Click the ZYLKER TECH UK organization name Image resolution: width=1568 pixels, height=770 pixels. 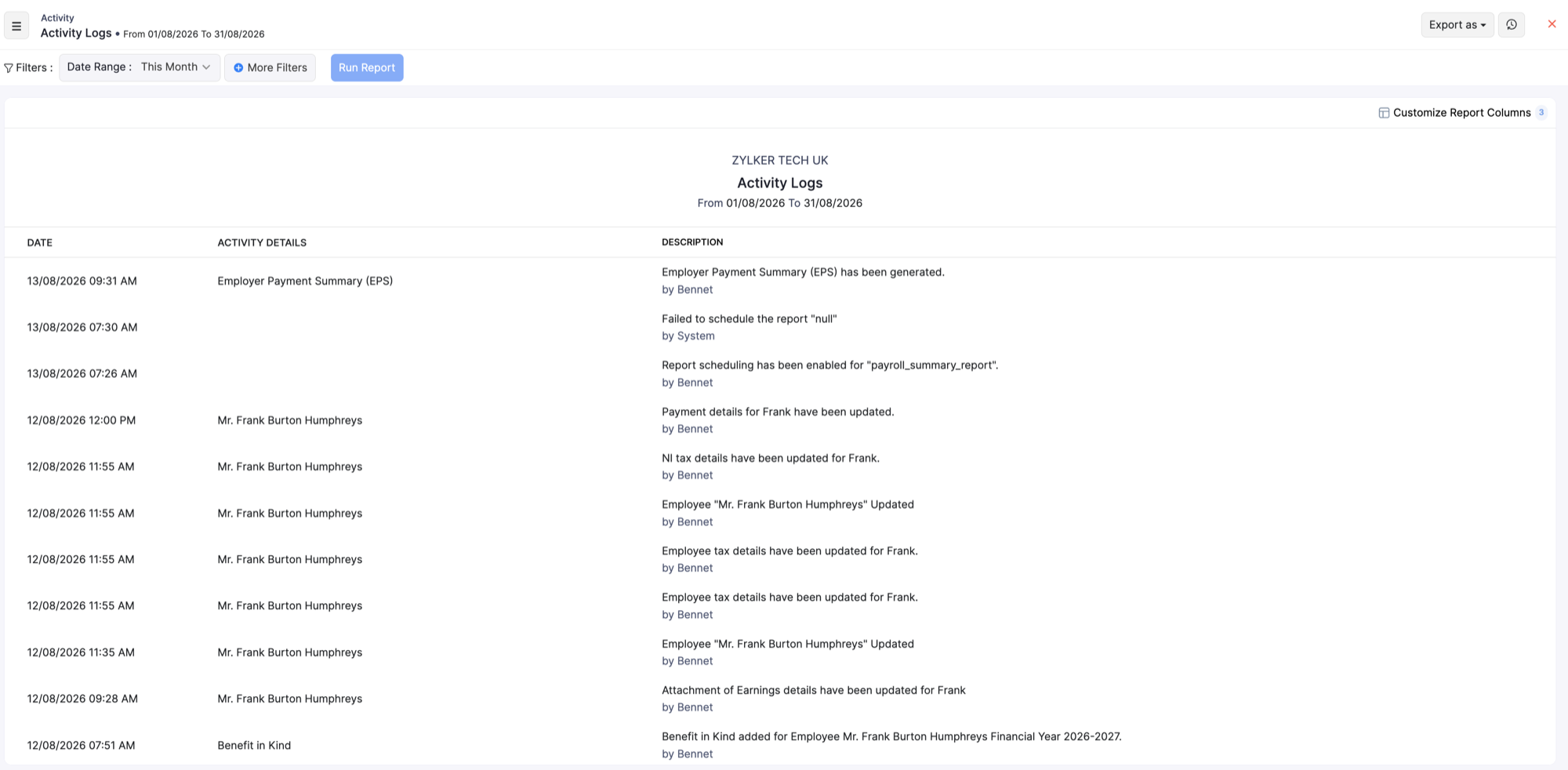[x=780, y=161]
